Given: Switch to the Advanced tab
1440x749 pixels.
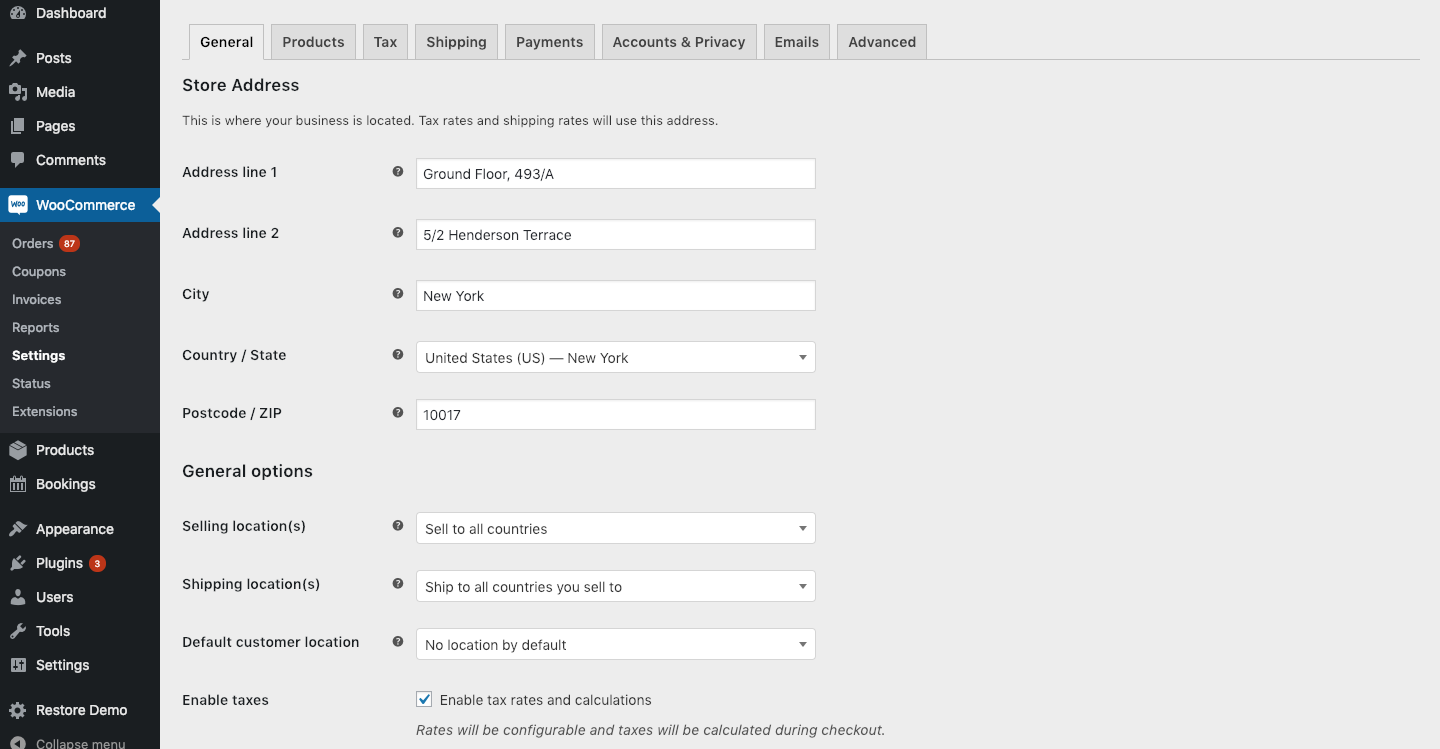Looking at the screenshot, I should (x=882, y=42).
